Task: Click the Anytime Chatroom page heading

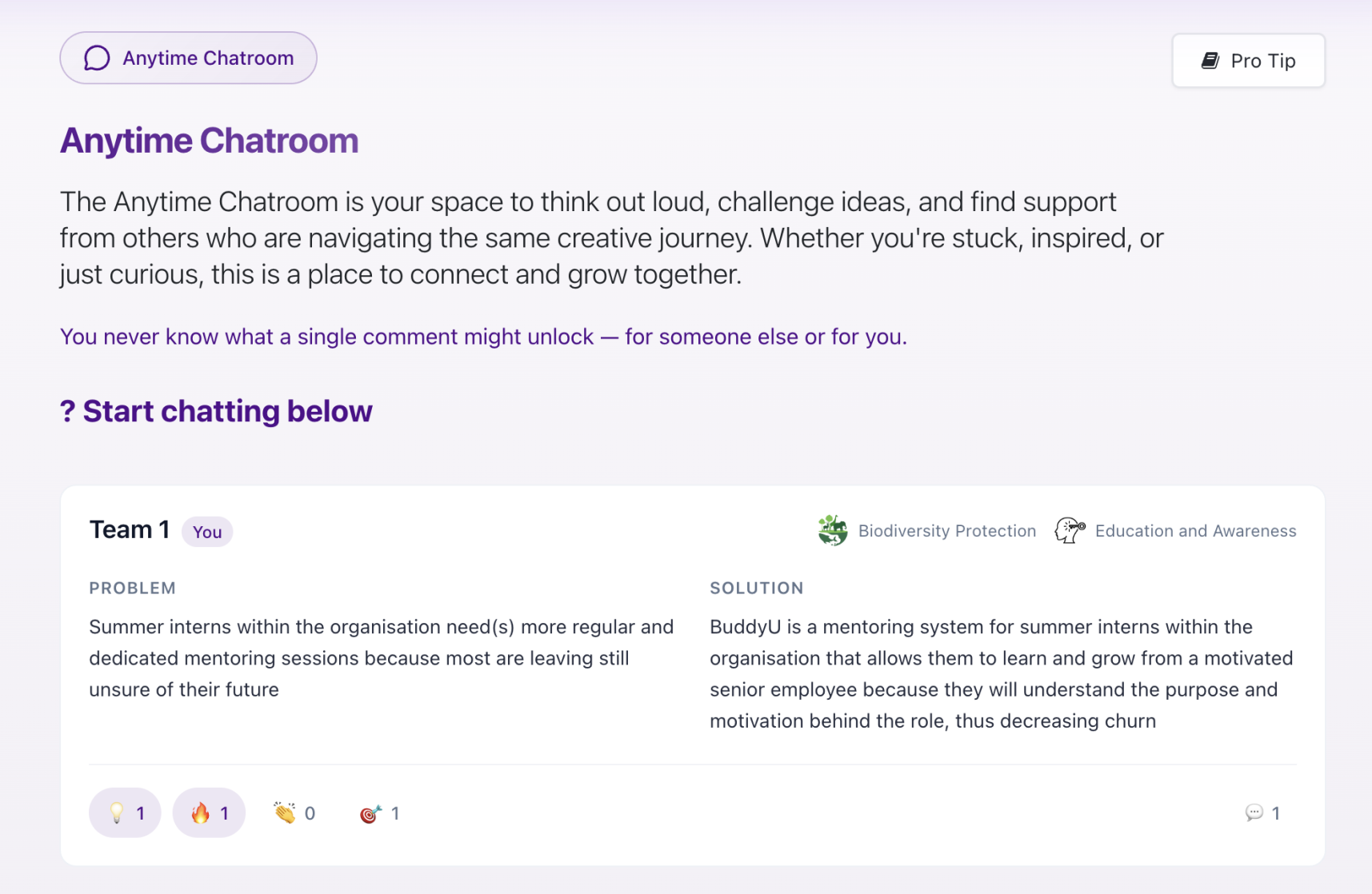Action: click(x=210, y=141)
